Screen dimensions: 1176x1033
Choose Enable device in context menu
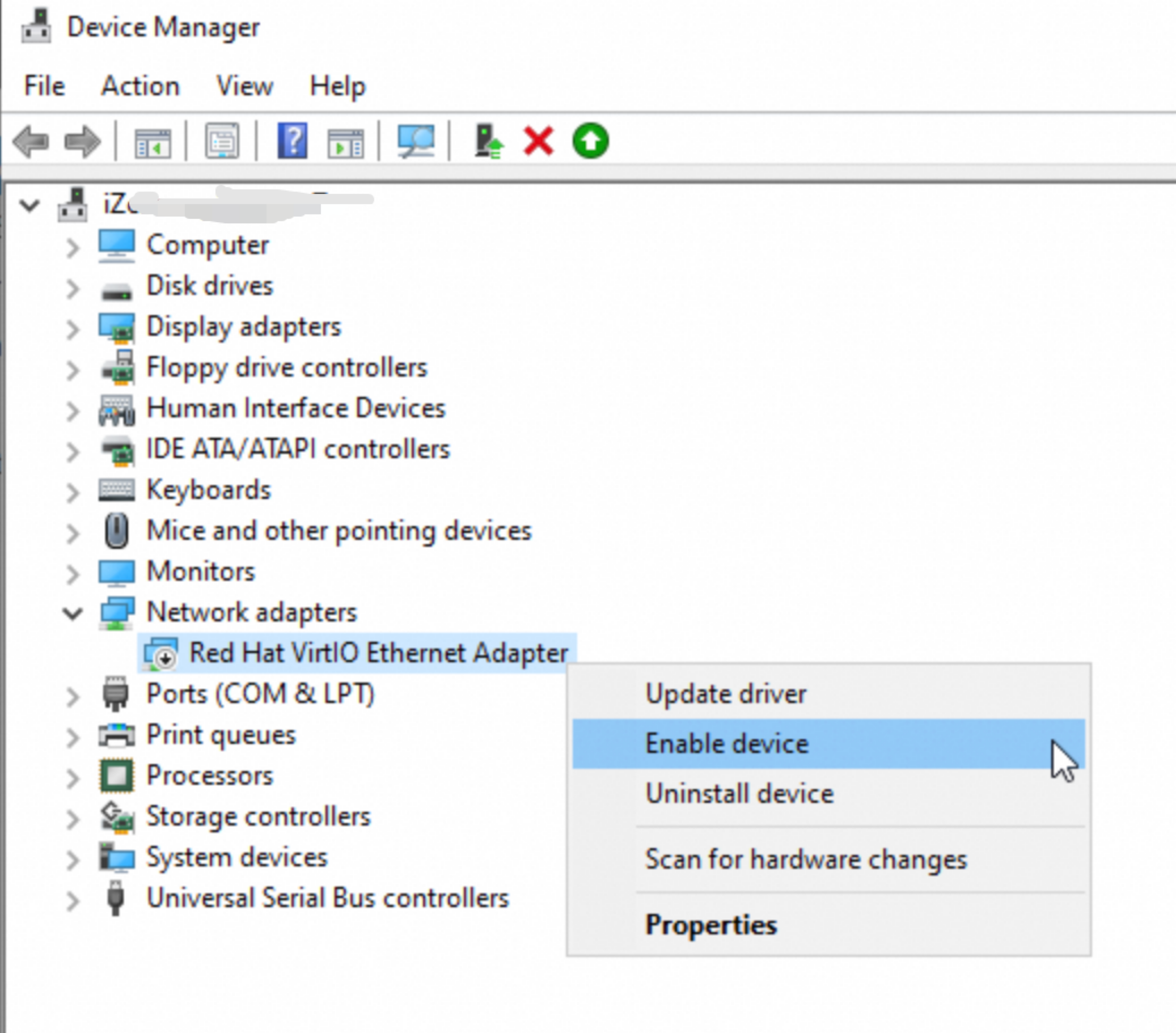pyautogui.click(x=727, y=744)
